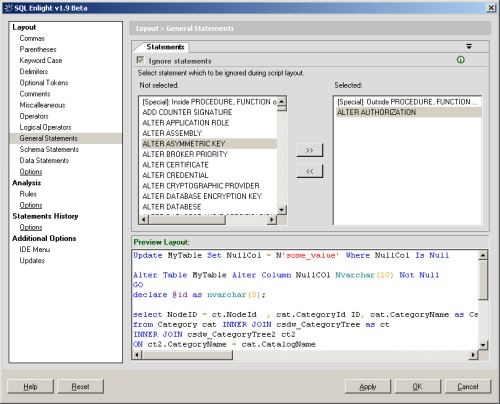500x404 pixels.
Task: Click the SQL Enlight title bar app icon
Action: [x=9, y=8]
